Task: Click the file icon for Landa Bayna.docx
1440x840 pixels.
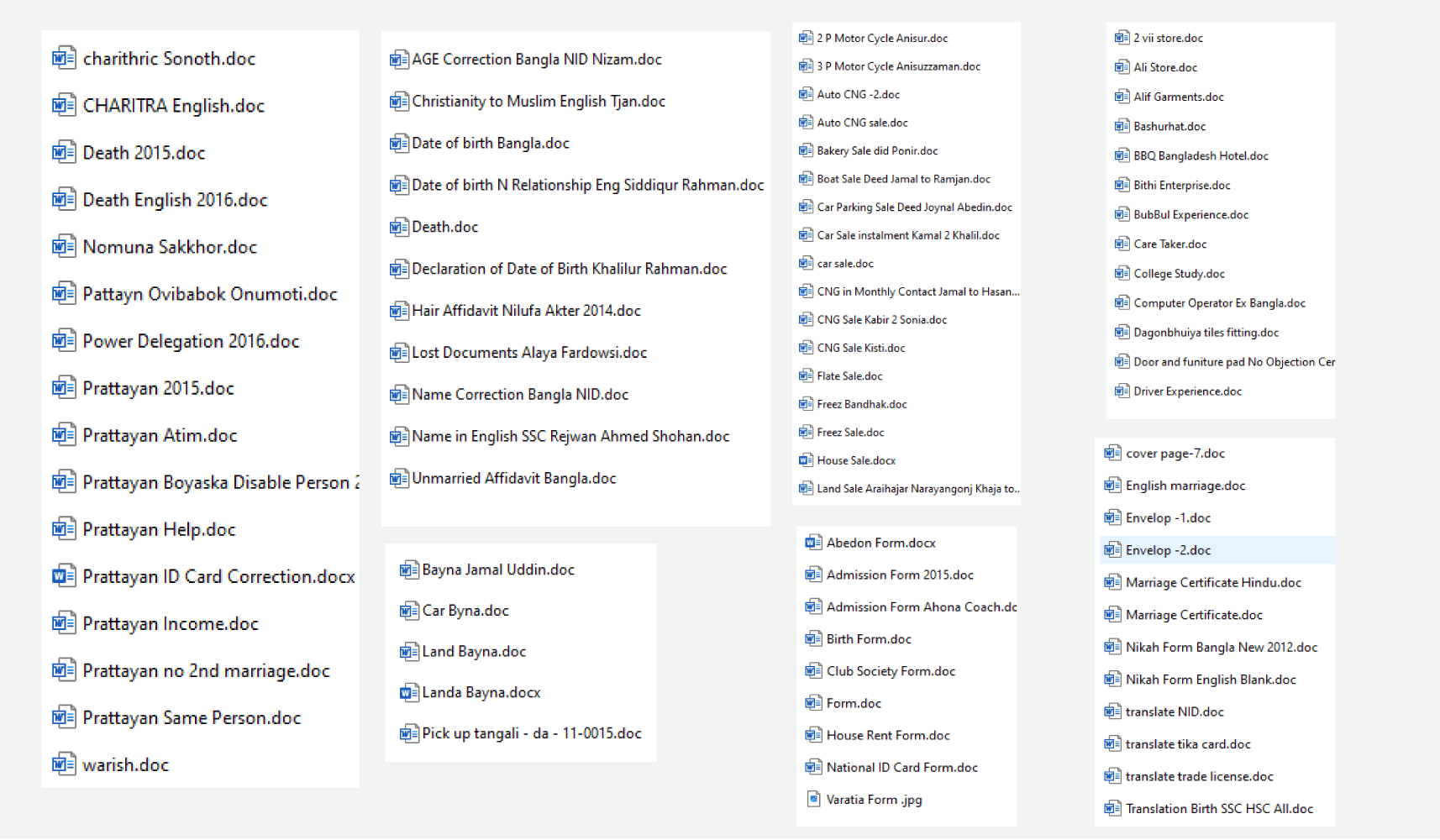Action: click(x=409, y=693)
